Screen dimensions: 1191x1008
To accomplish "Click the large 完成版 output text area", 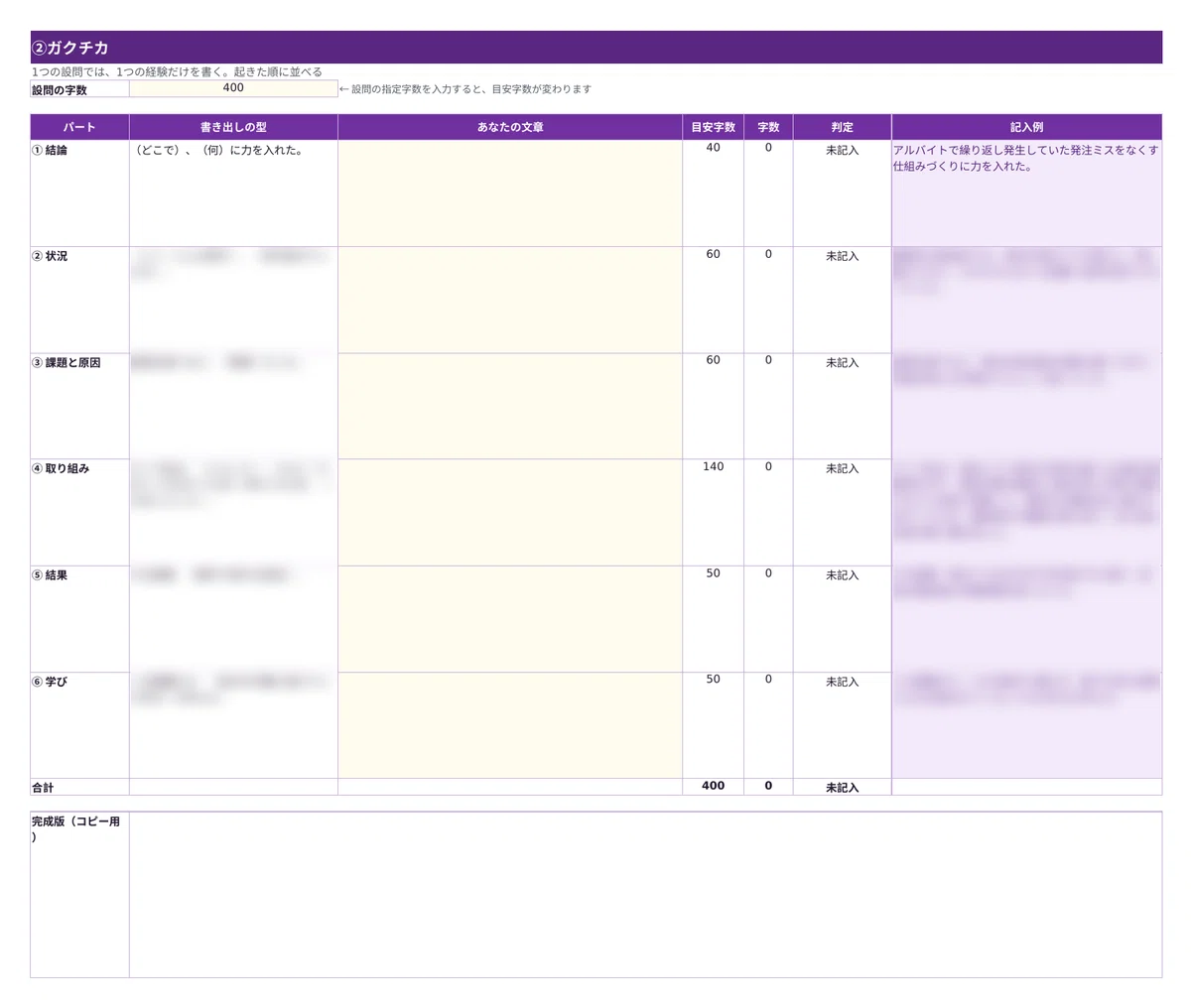I will [645, 895].
